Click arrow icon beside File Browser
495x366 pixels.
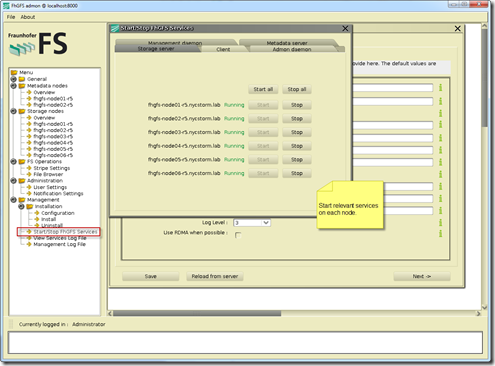coord(29,174)
